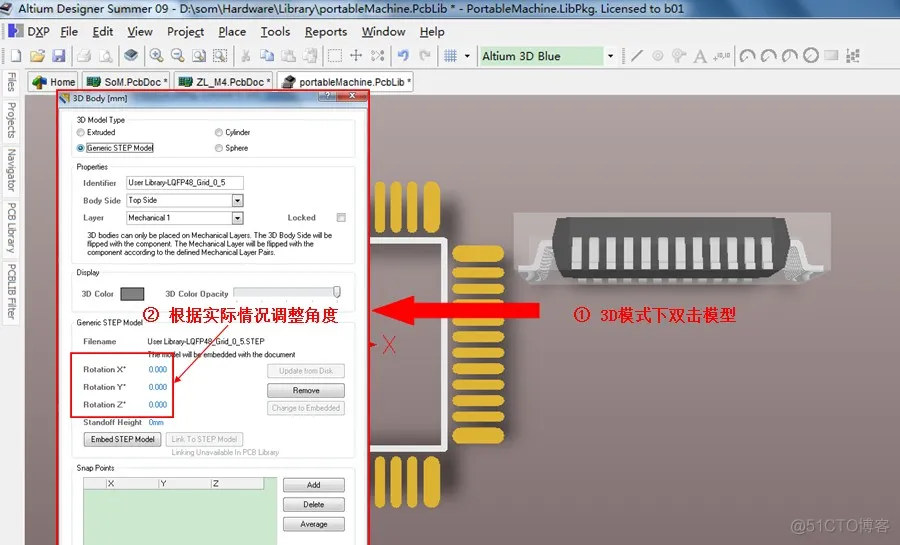Select the Place Fill rectangle tool

pos(831,56)
